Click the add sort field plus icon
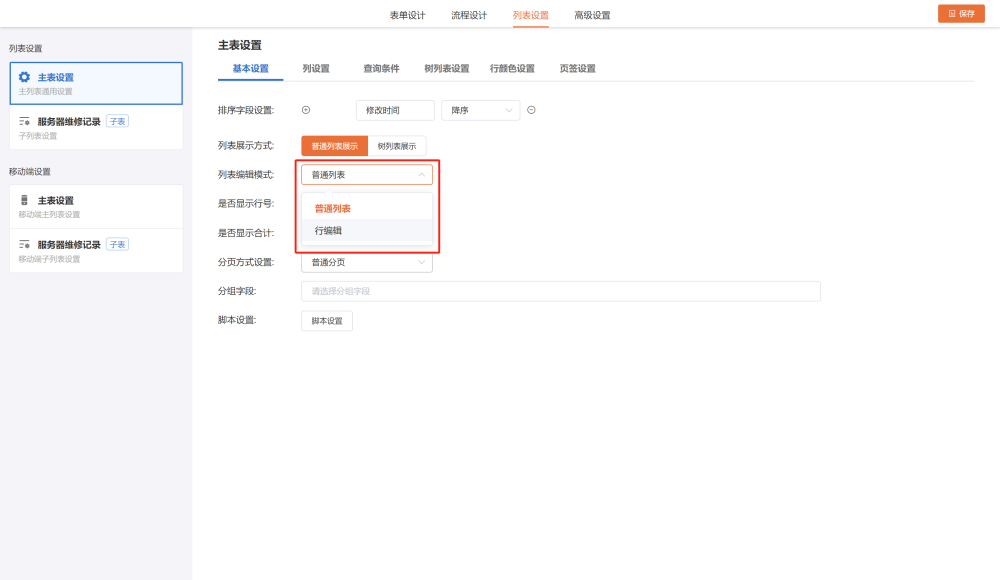The width and height of the screenshot is (1000, 580). coord(306,110)
